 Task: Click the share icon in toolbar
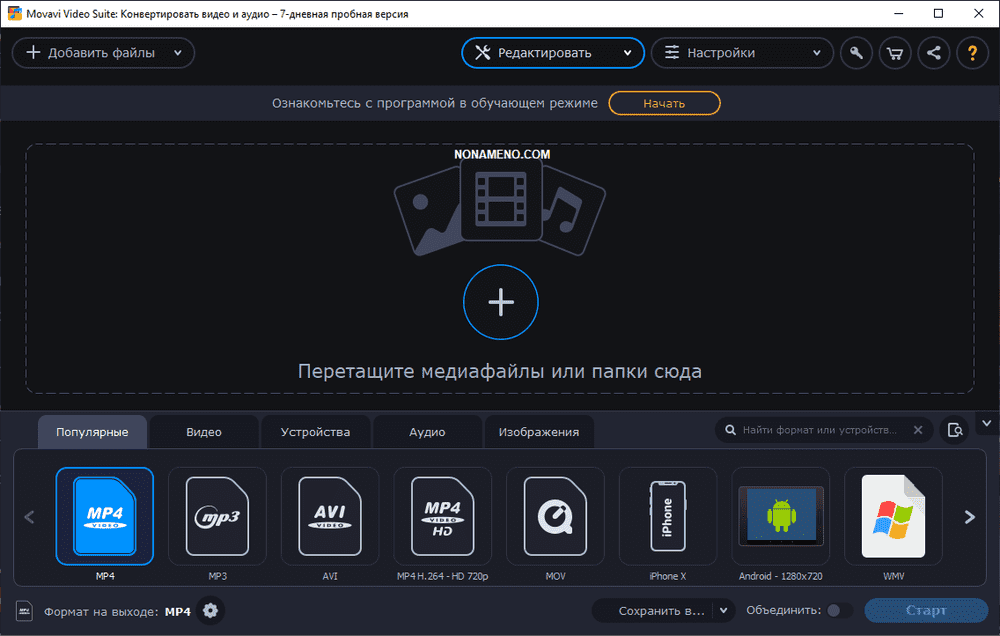point(934,53)
